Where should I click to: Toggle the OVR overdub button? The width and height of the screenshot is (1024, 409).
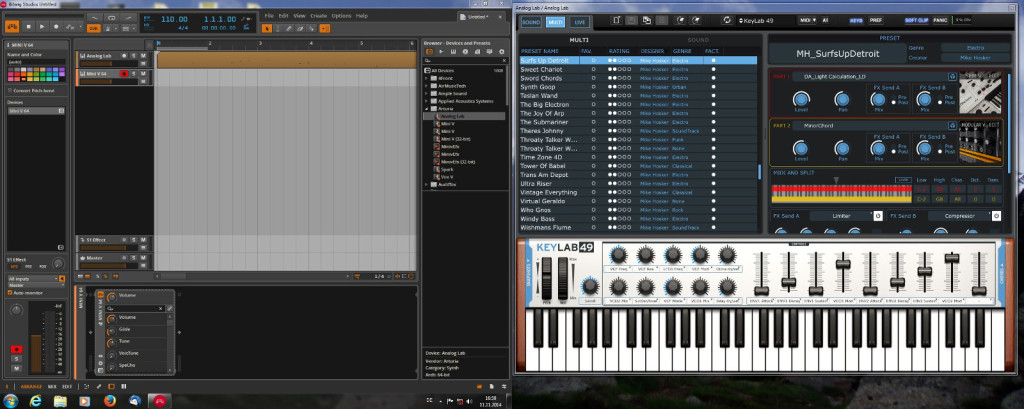point(93,29)
